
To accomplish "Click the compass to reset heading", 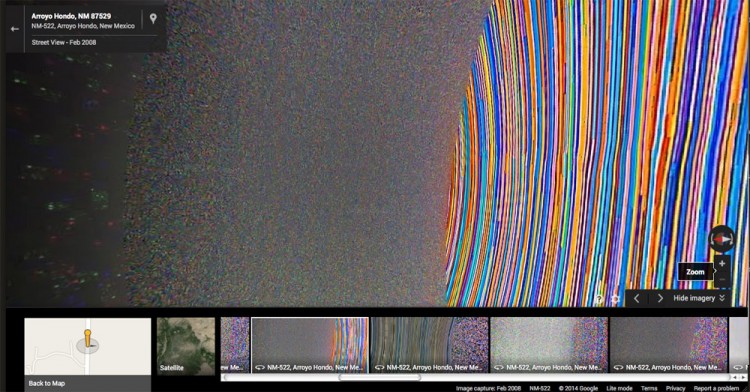I will pos(722,239).
